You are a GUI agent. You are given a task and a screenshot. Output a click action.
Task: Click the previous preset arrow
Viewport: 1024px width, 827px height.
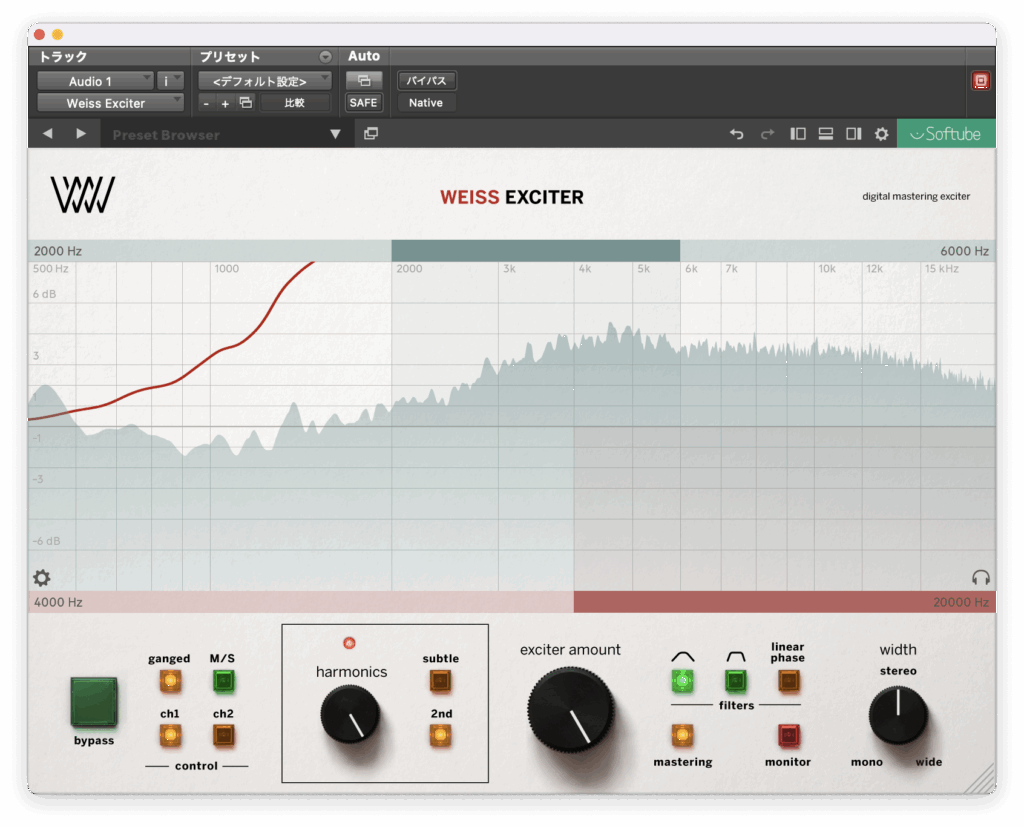click(48, 134)
